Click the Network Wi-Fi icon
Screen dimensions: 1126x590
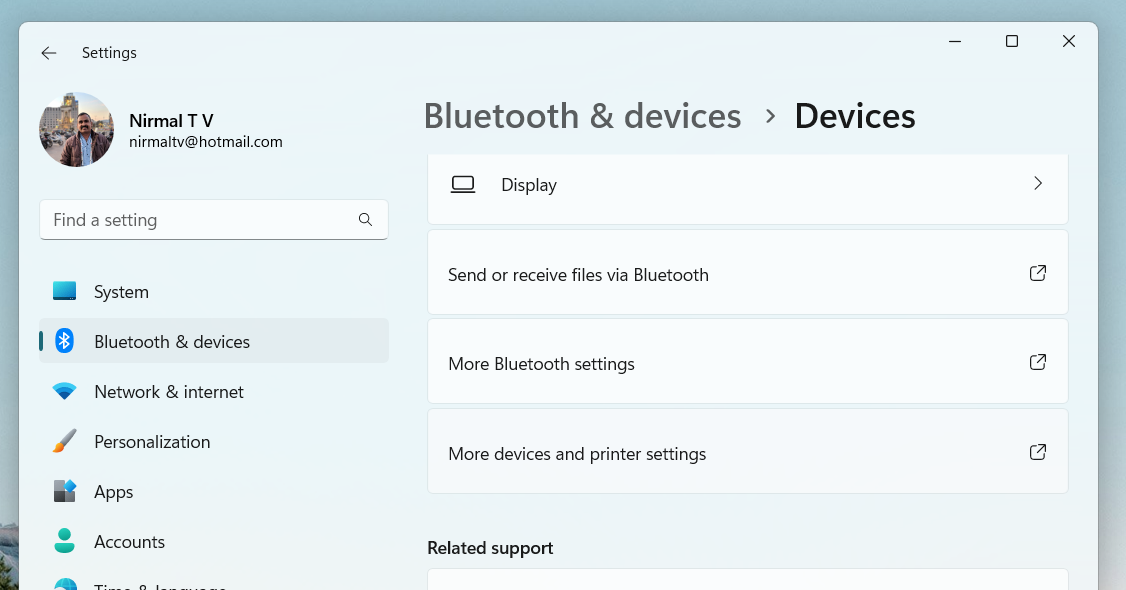point(65,391)
